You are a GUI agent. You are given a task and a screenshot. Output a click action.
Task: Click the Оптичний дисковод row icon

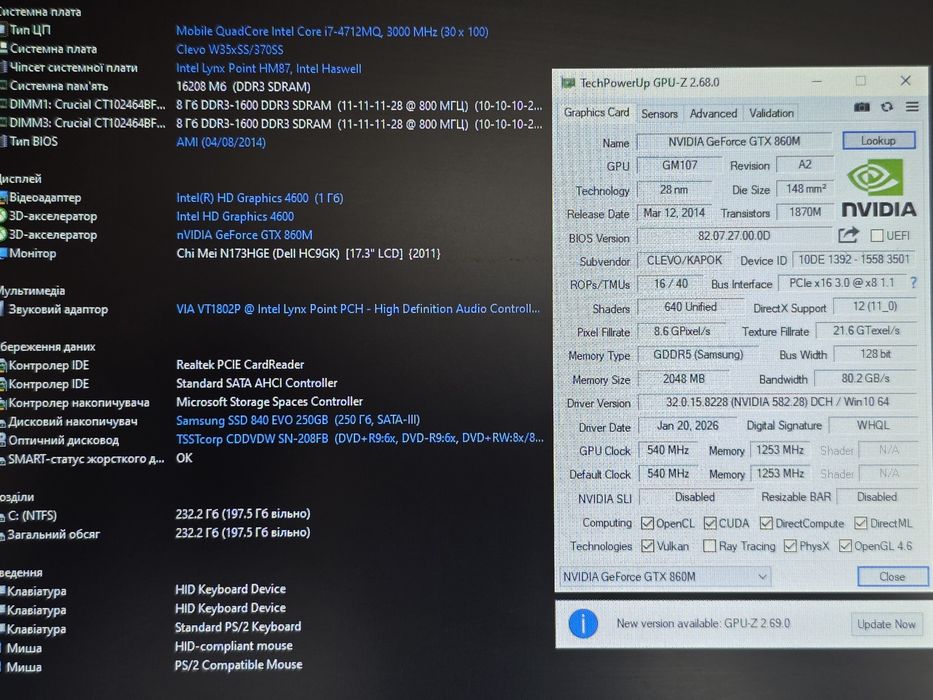3,440
